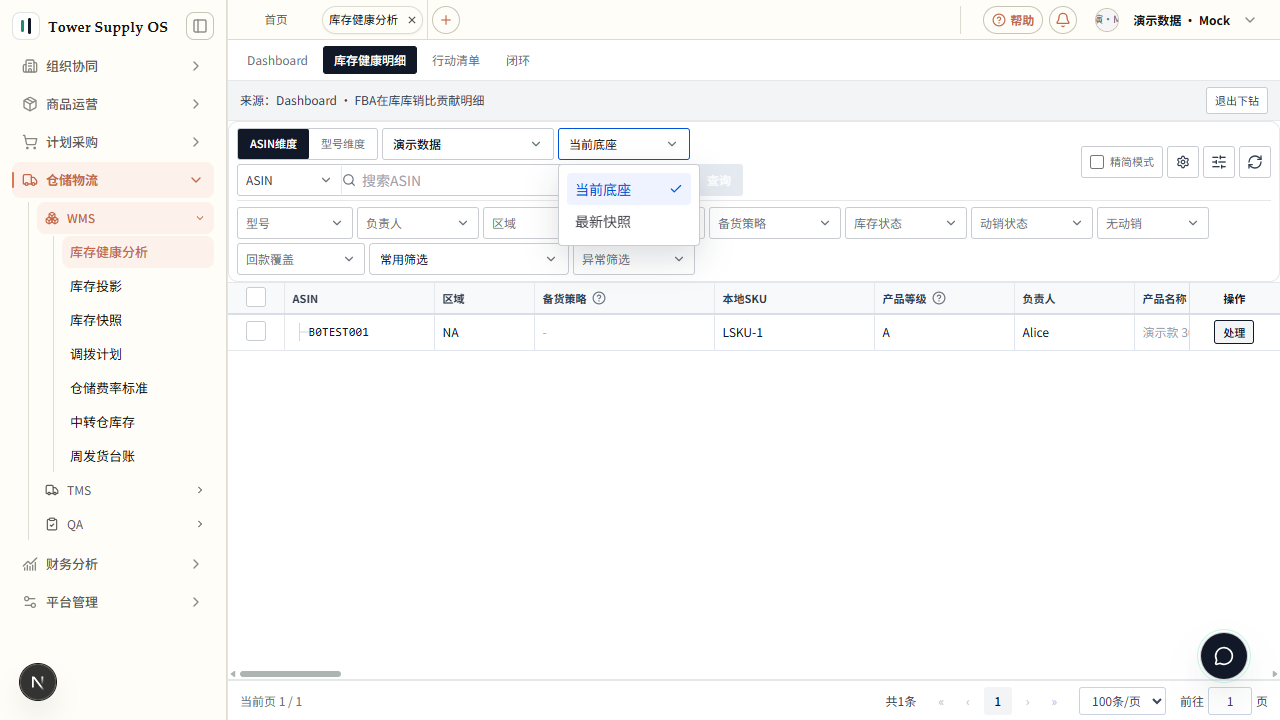Close the 库存健康分析 tab

click(412, 20)
